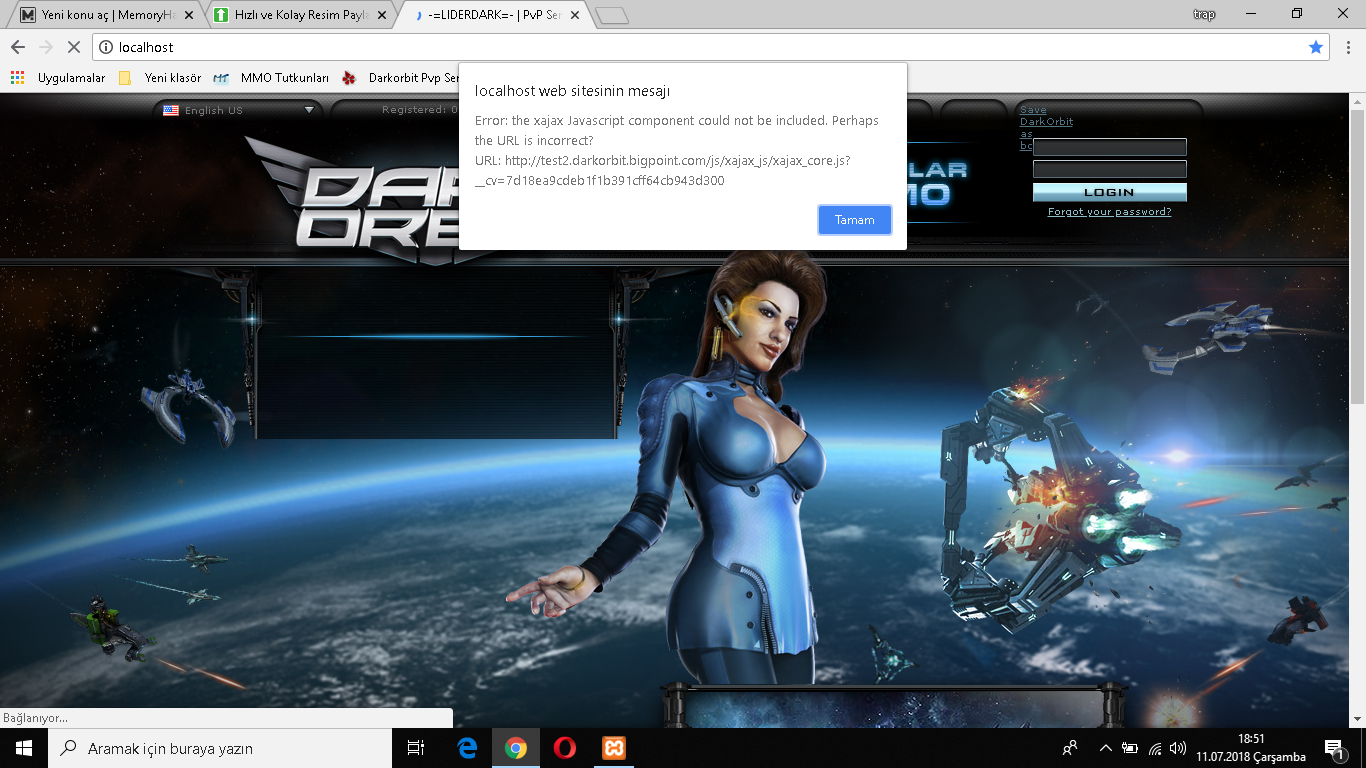Click the Tamam button in the alert
This screenshot has height=768, width=1366.
point(855,220)
